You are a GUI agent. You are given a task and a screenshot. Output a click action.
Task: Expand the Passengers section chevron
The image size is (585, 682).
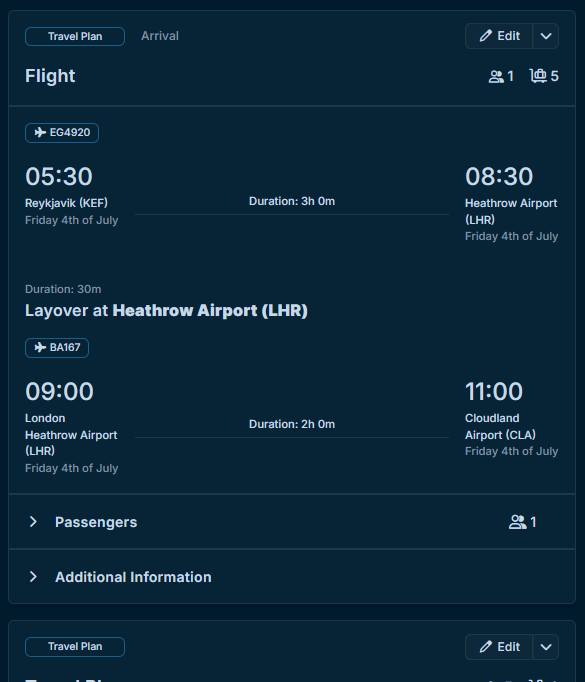tap(33, 522)
